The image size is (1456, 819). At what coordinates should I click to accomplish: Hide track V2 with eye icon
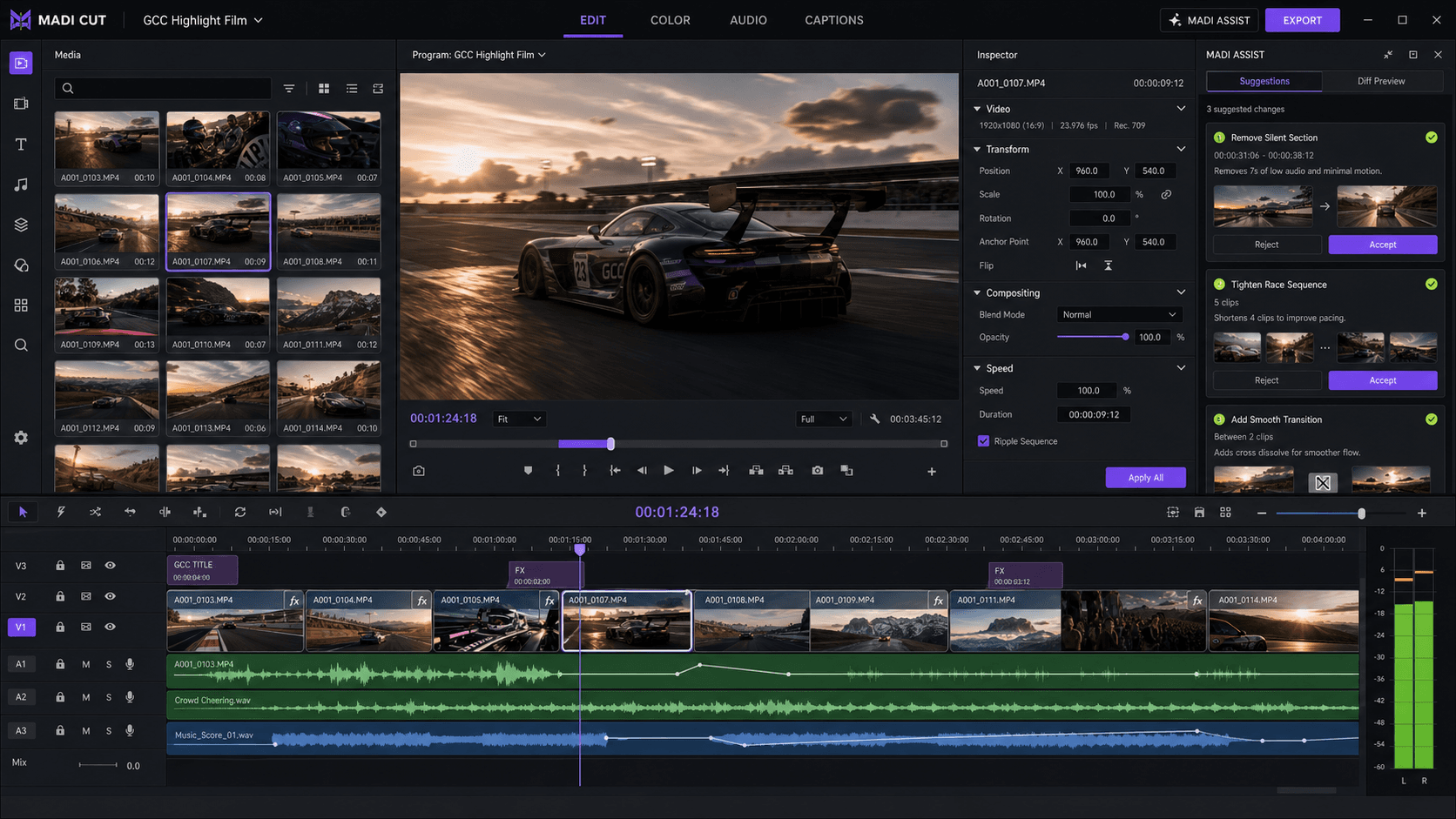(x=111, y=597)
